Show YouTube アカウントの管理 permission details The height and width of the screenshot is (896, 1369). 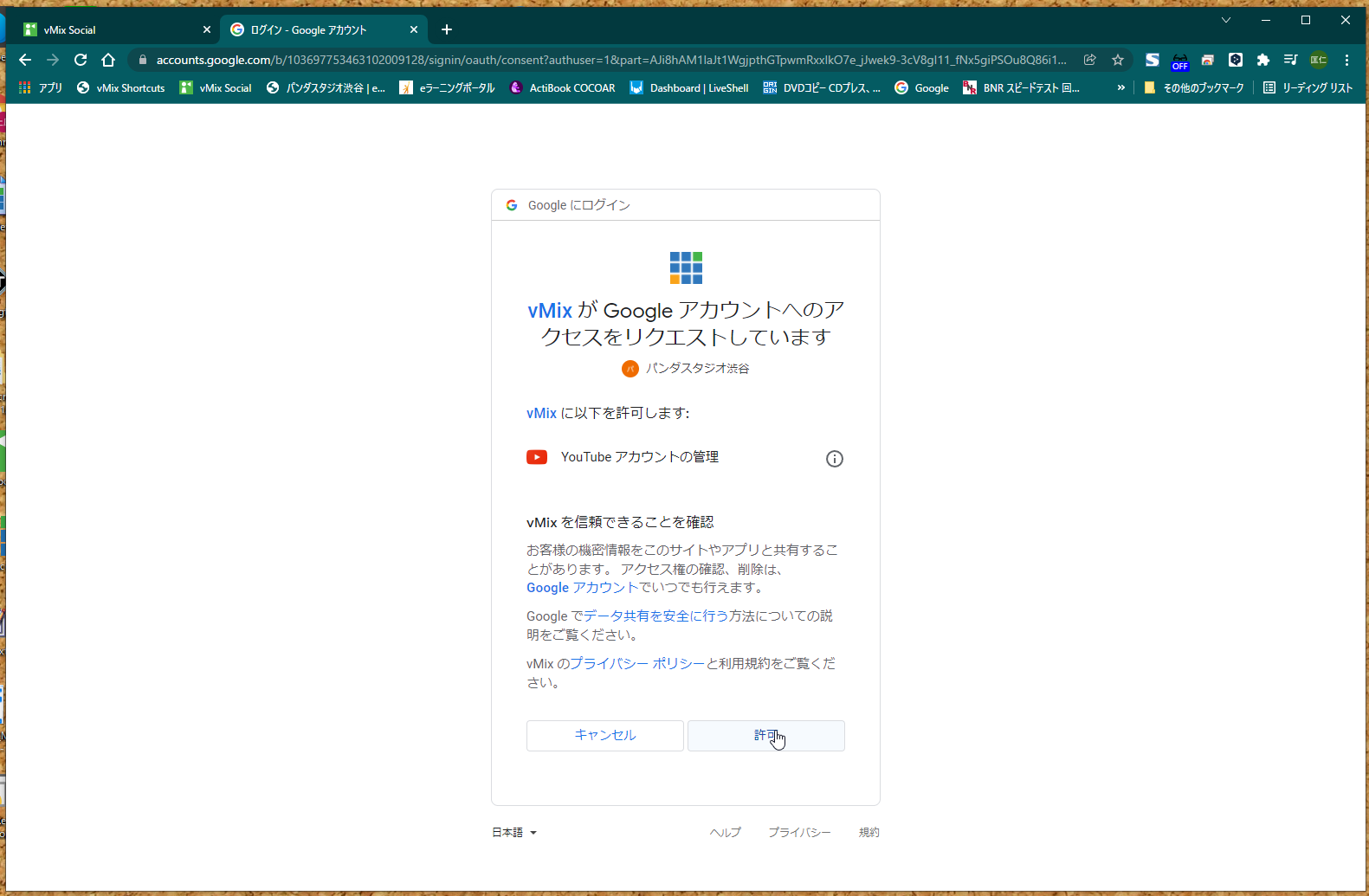(x=835, y=459)
